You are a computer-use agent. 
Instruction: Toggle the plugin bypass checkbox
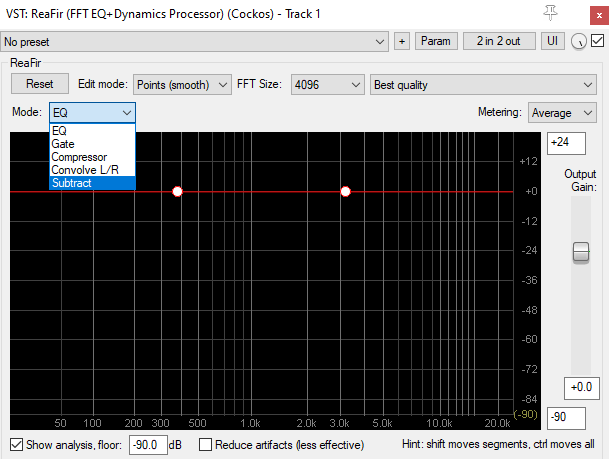point(597,41)
